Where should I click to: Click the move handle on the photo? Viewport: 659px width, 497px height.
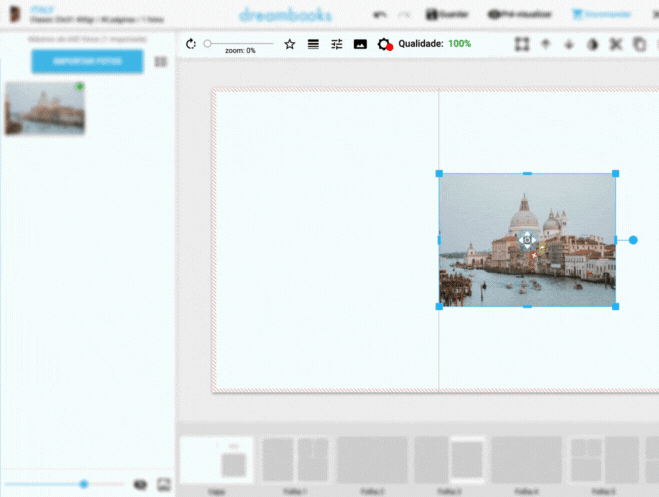[527, 240]
